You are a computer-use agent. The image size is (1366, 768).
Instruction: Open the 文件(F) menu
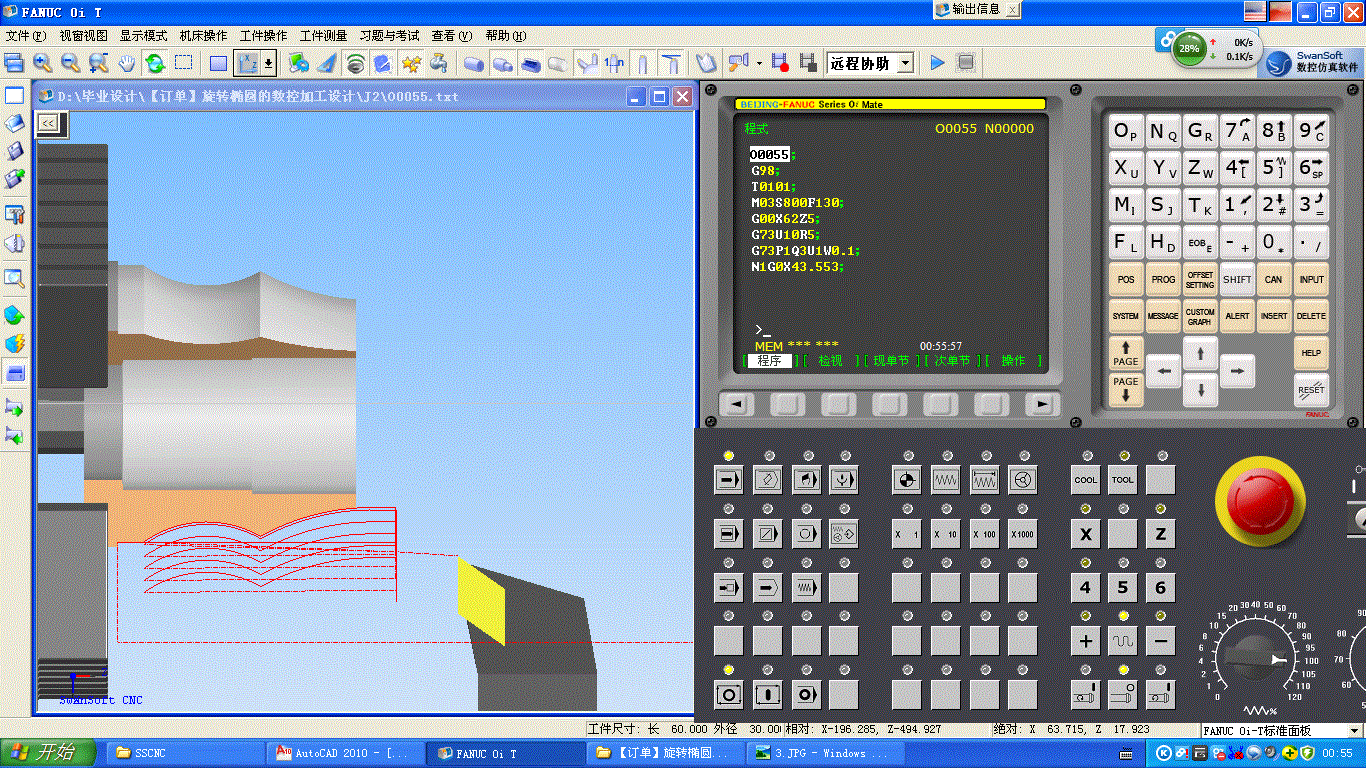point(26,36)
